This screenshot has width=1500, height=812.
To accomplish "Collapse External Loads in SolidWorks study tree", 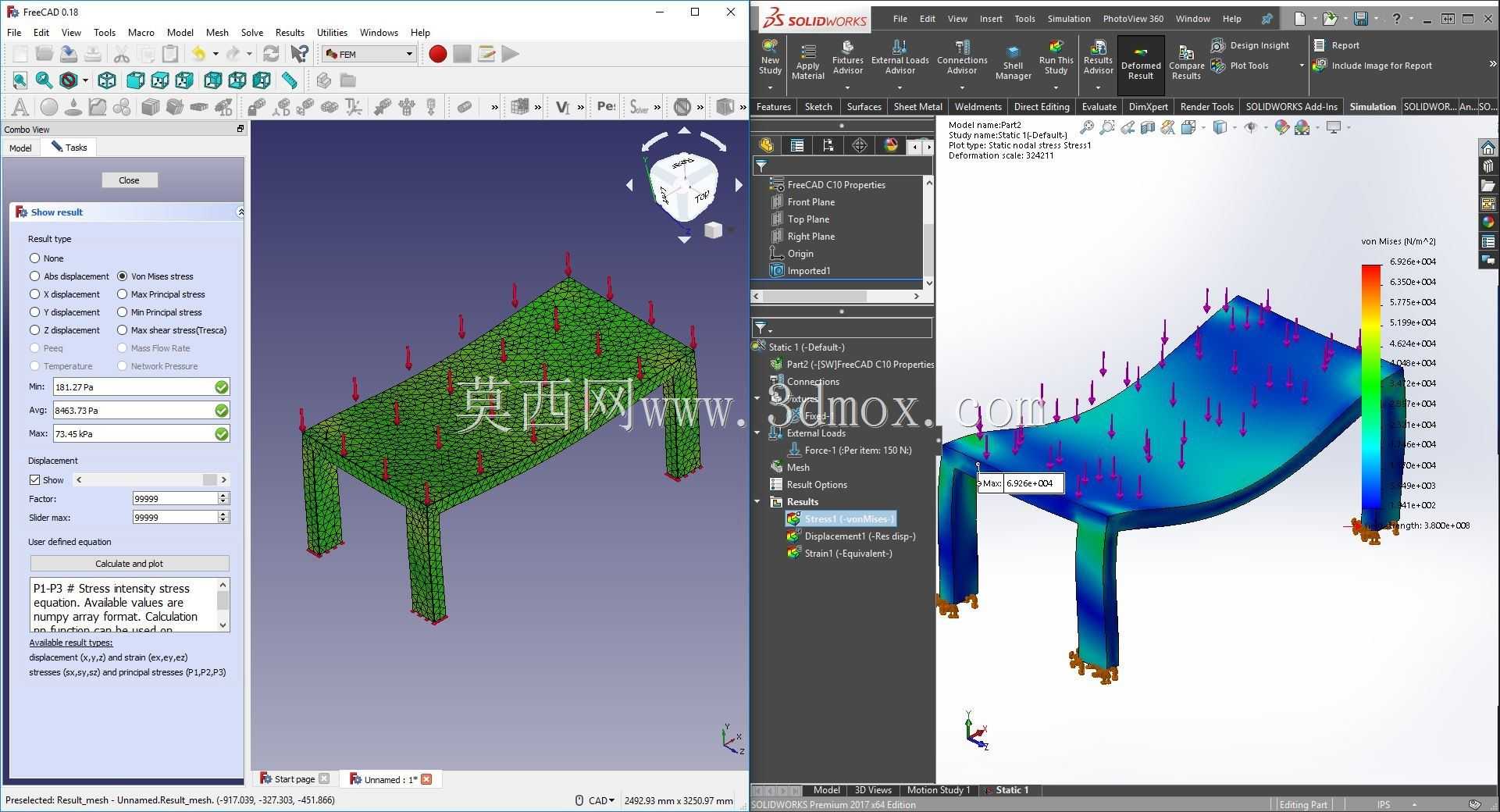I will click(x=757, y=433).
